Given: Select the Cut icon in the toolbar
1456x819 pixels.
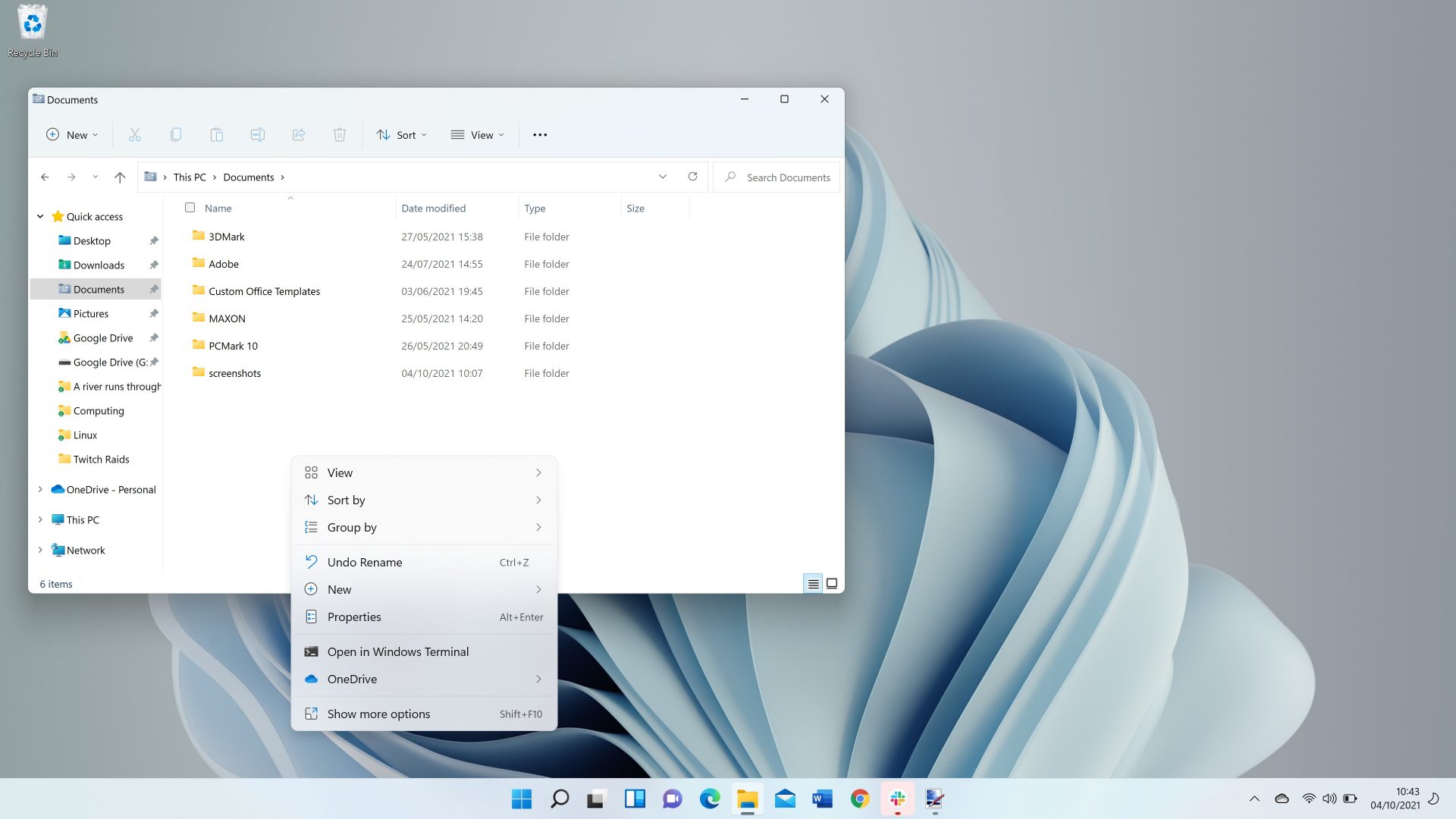Looking at the screenshot, I should tap(135, 134).
